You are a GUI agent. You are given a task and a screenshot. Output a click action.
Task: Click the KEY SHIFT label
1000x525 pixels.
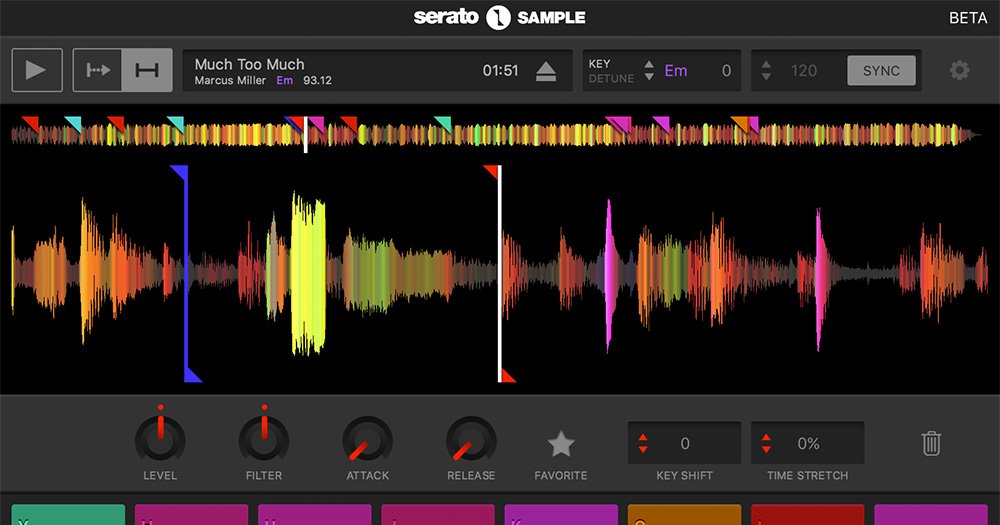[684, 476]
